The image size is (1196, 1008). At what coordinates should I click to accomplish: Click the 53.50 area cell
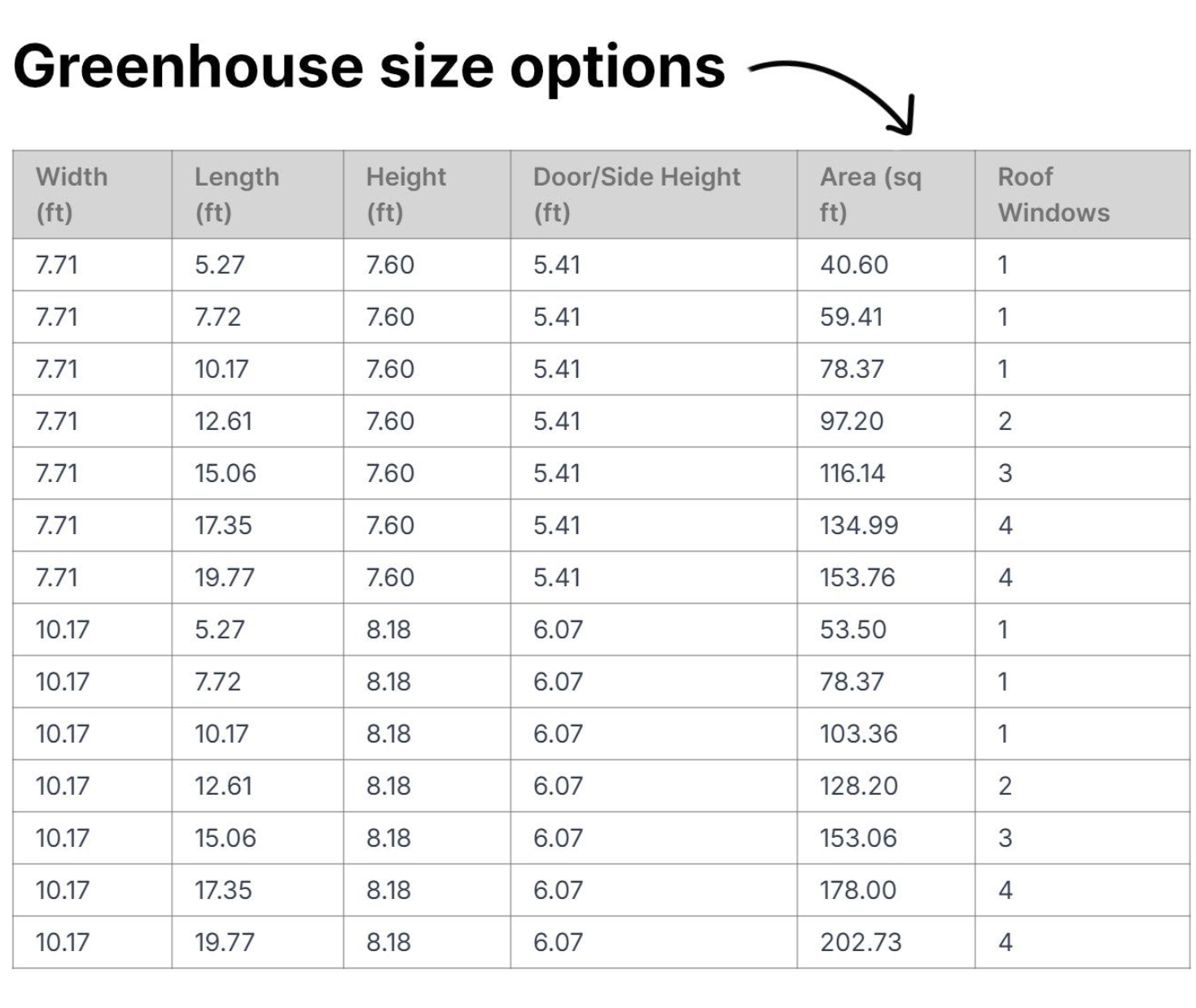click(853, 629)
